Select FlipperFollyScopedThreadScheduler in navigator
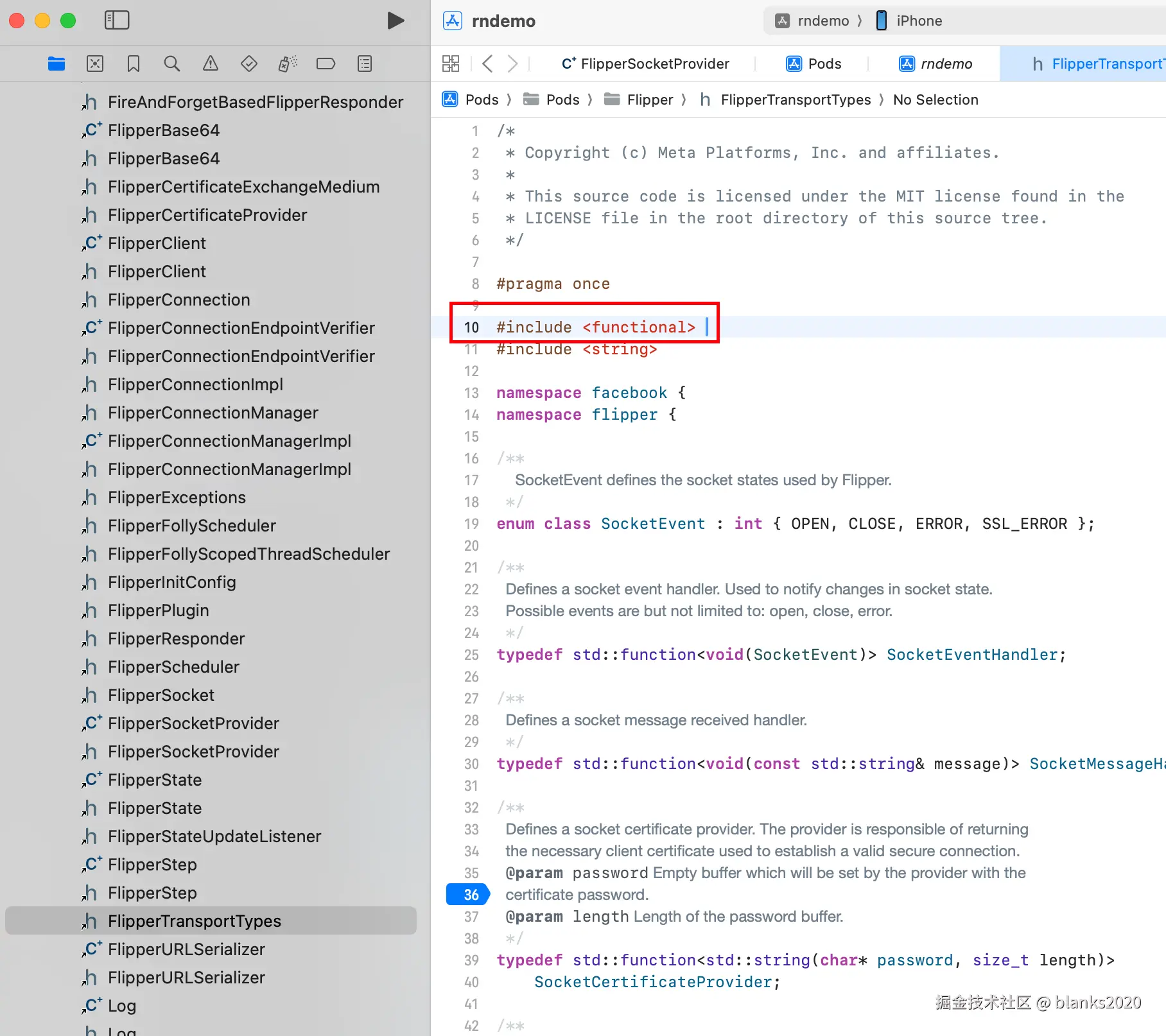Viewport: 1166px width, 1036px height. coord(236,554)
